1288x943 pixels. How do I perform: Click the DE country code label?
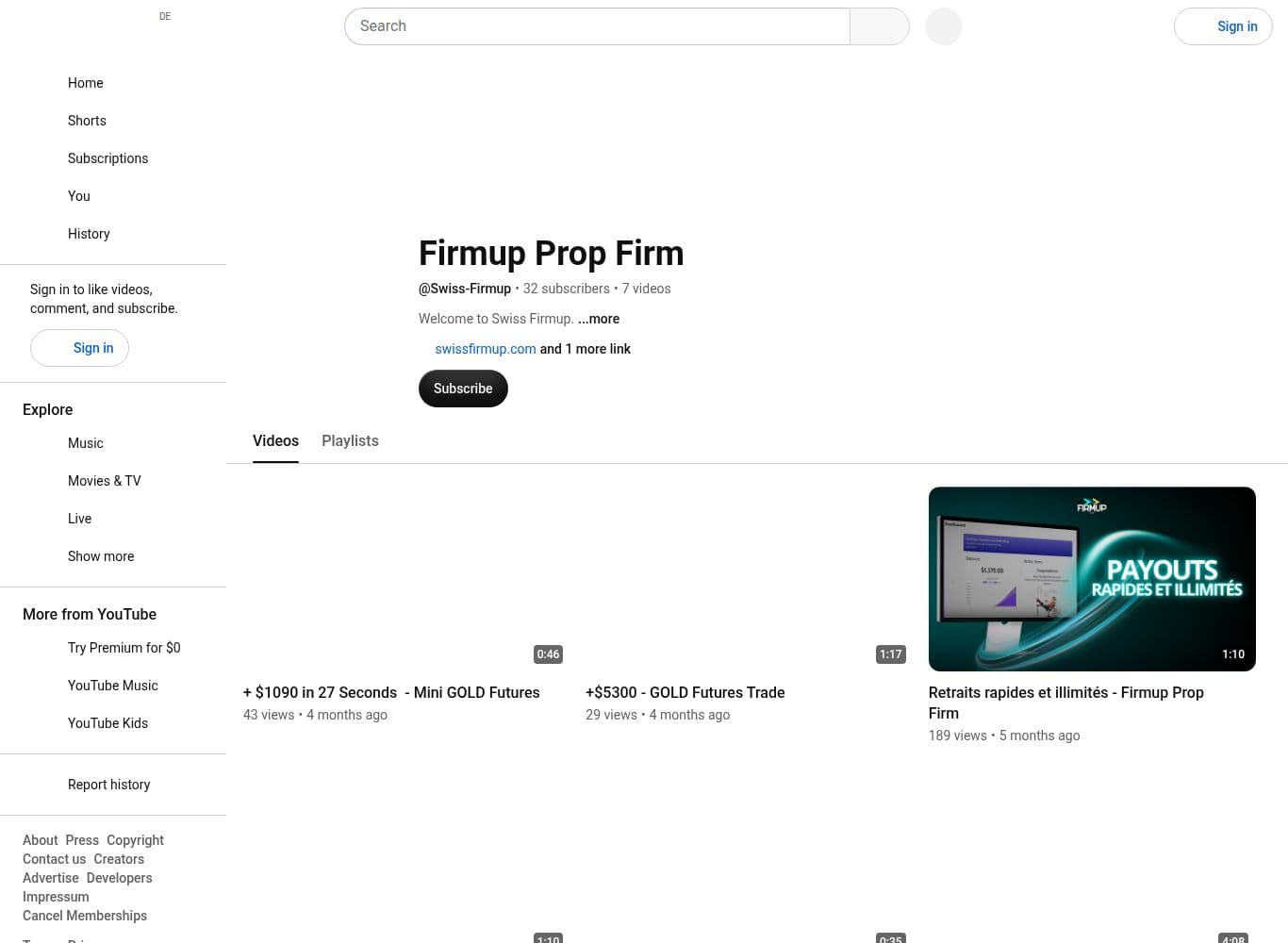pyautogui.click(x=165, y=16)
